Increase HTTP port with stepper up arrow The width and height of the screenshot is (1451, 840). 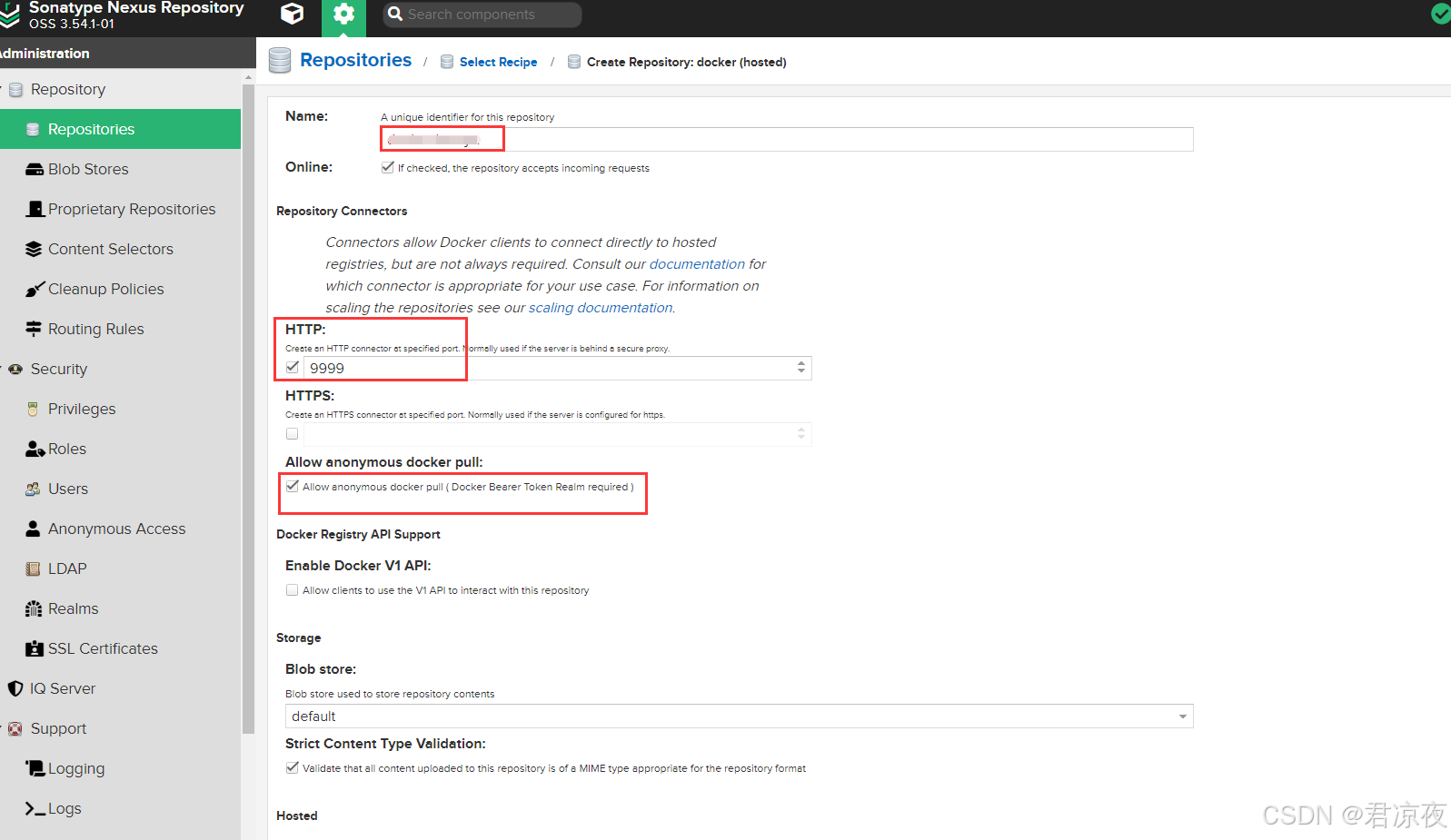click(x=800, y=363)
